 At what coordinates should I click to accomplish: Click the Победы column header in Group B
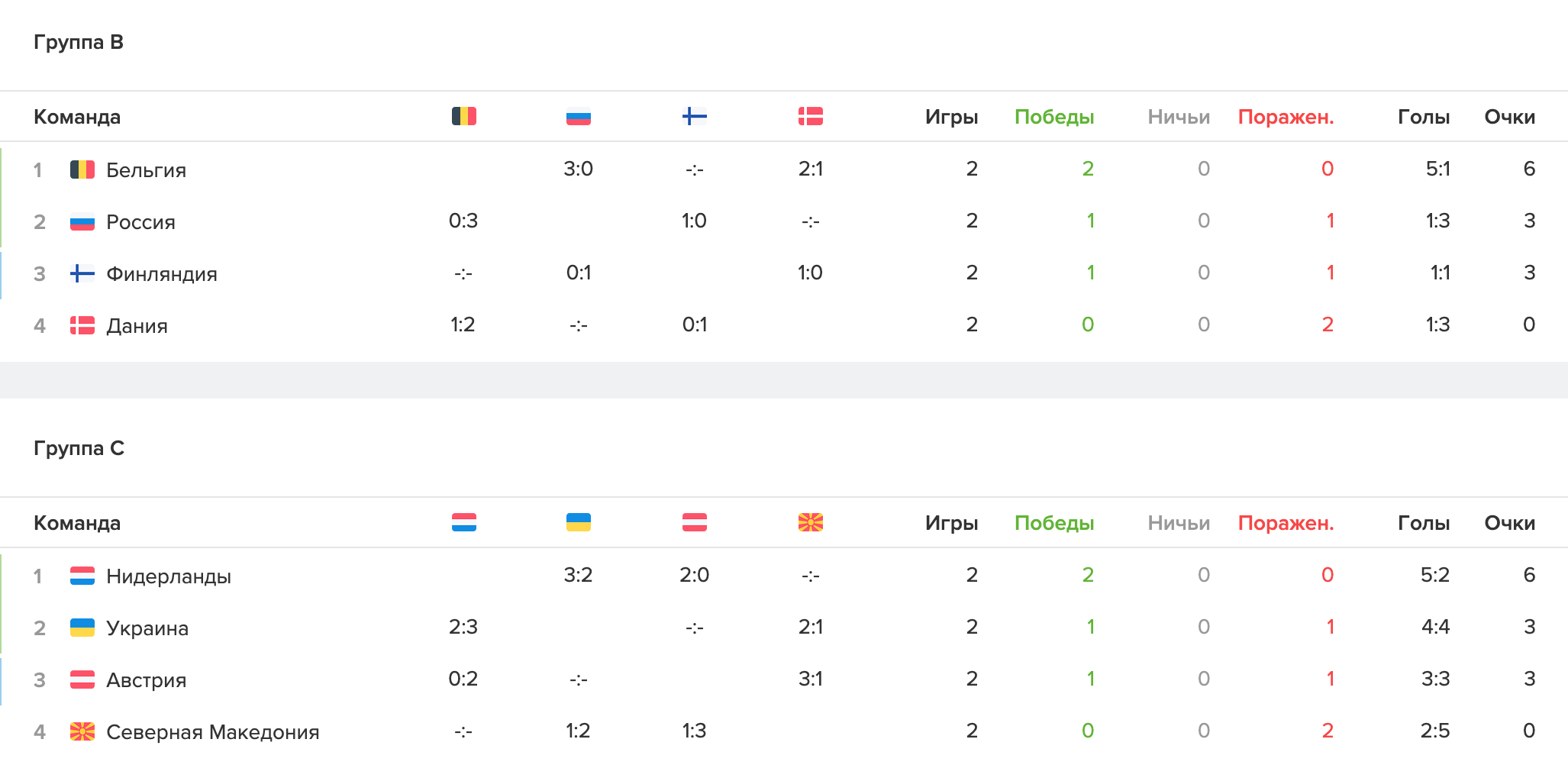(1053, 117)
